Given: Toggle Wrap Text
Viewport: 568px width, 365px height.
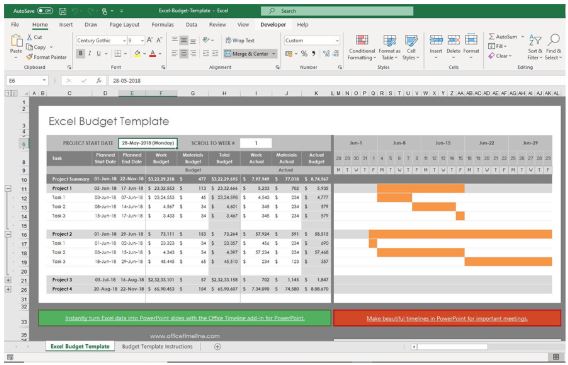Looking at the screenshot, I should (x=240, y=40).
